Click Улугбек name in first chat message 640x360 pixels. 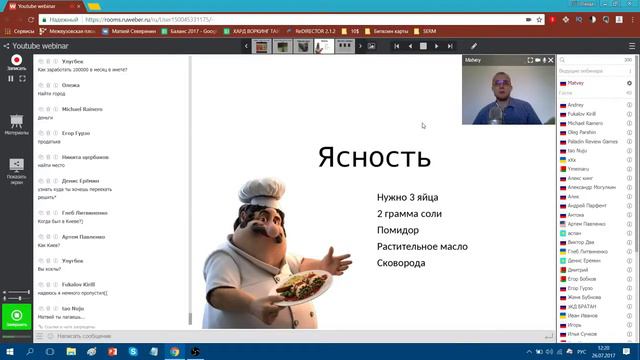click(72, 61)
